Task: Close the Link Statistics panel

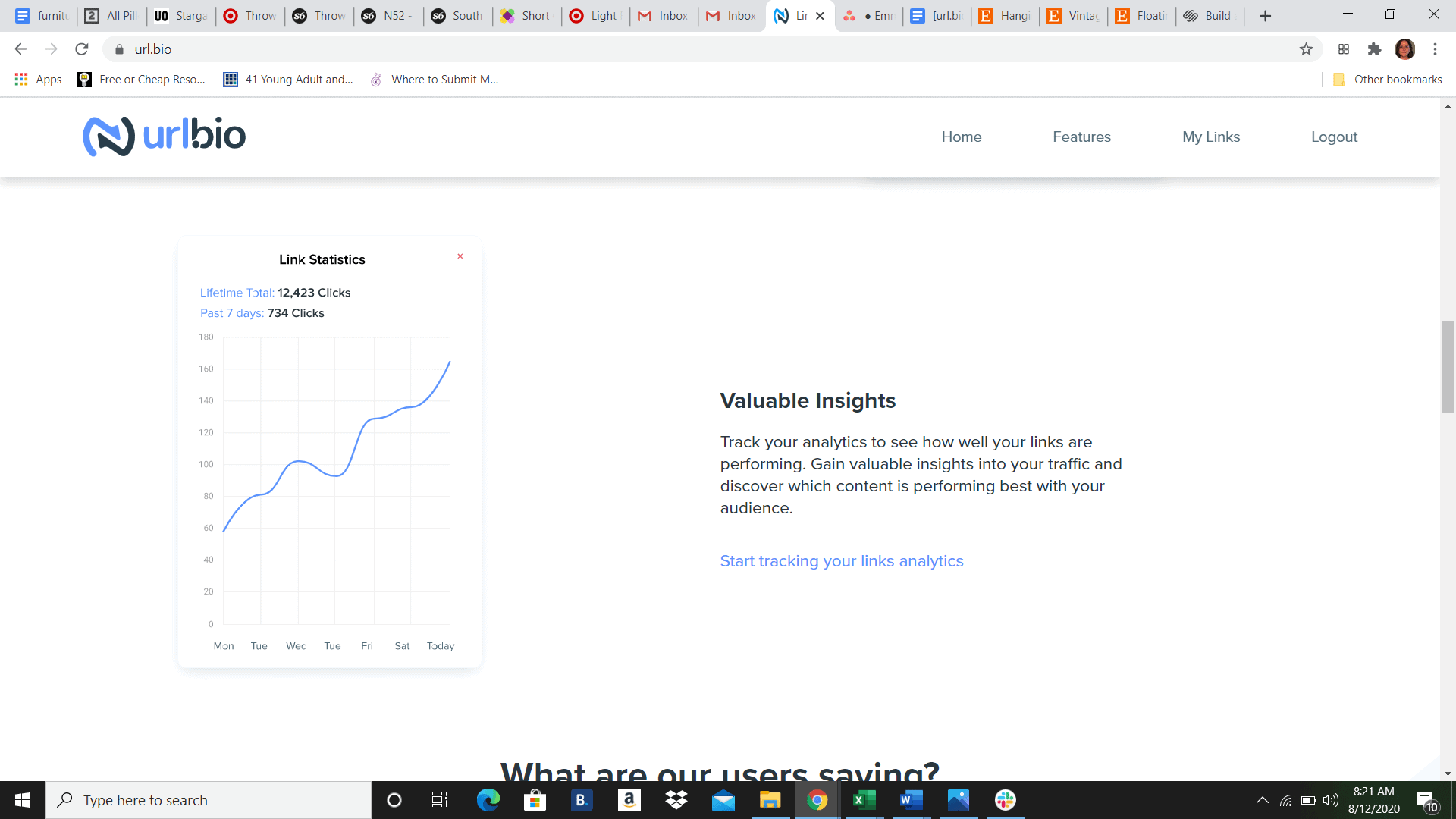Action: [x=460, y=256]
